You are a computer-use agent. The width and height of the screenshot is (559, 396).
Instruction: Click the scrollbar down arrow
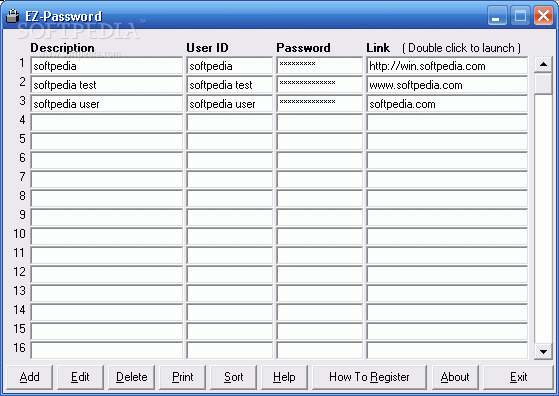tap(543, 351)
